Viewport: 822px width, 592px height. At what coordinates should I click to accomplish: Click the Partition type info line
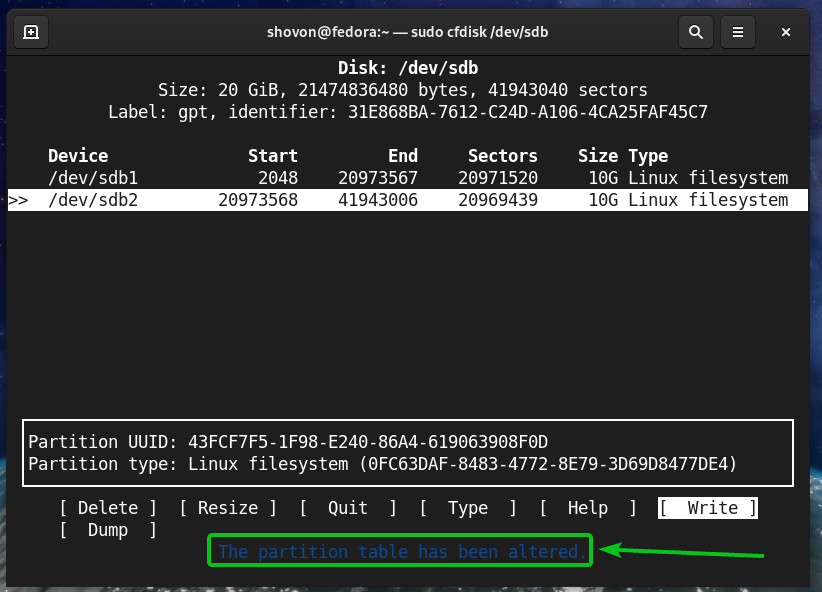tap(382, 463)
